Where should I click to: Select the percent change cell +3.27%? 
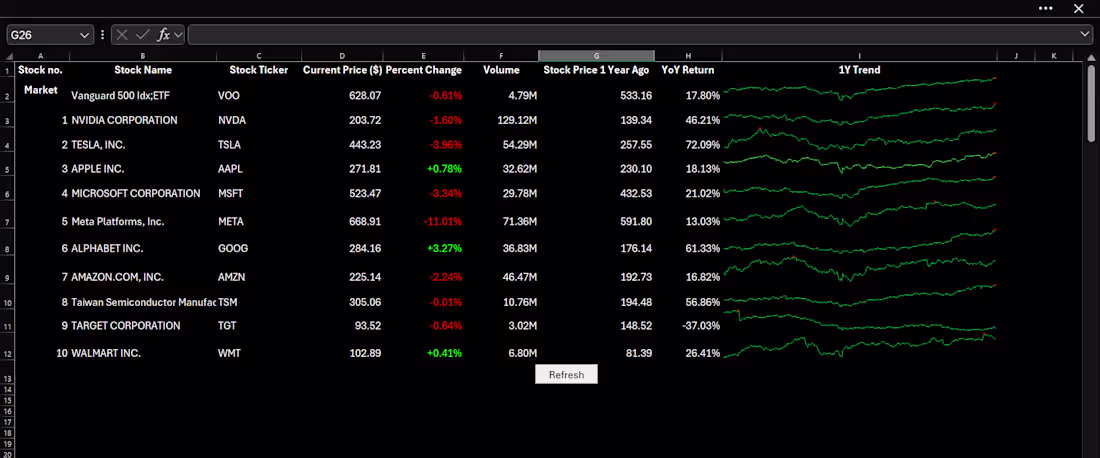coord(444,249)
